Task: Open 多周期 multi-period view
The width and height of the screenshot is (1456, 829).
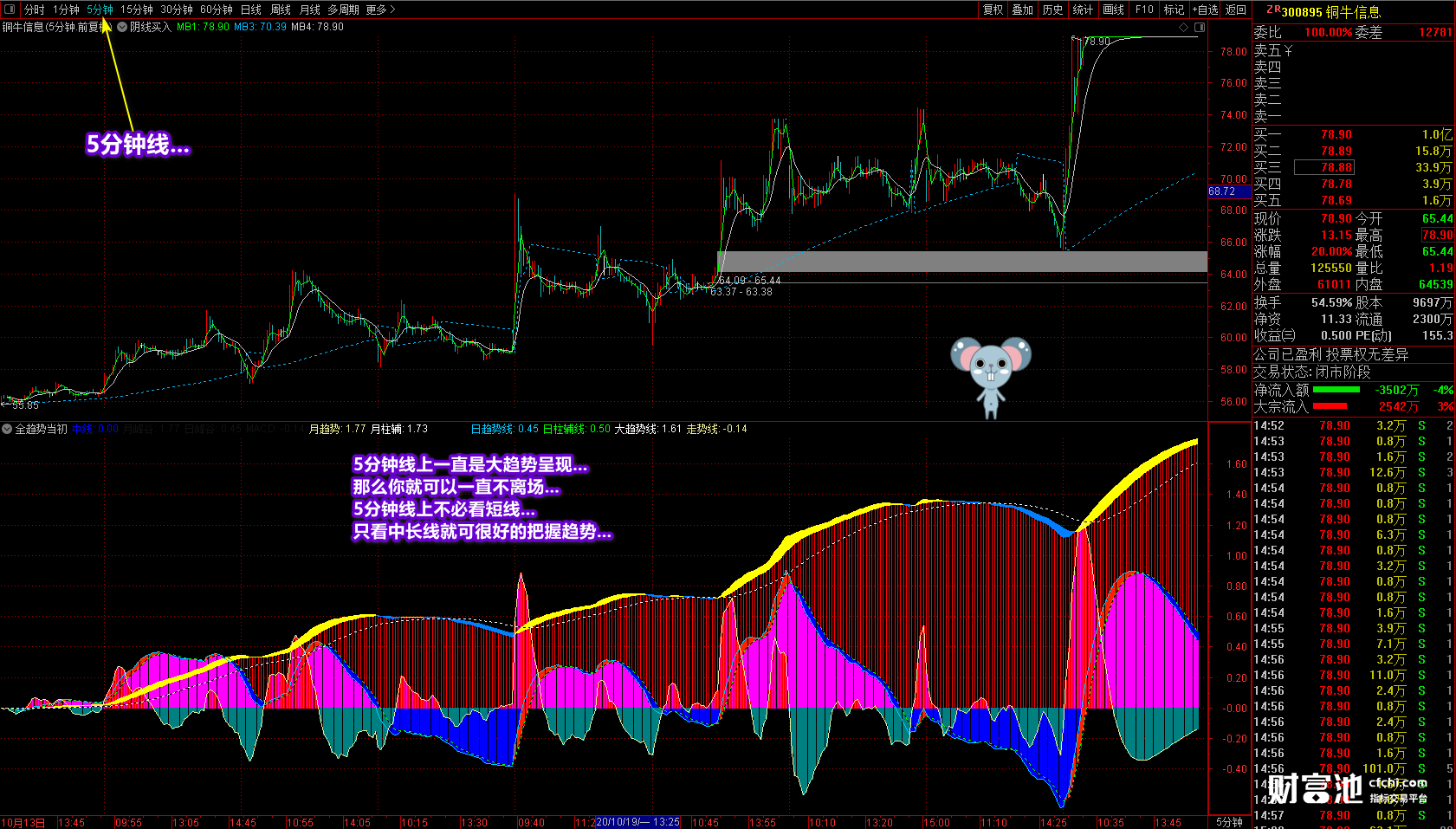Action: click(343, 10)
